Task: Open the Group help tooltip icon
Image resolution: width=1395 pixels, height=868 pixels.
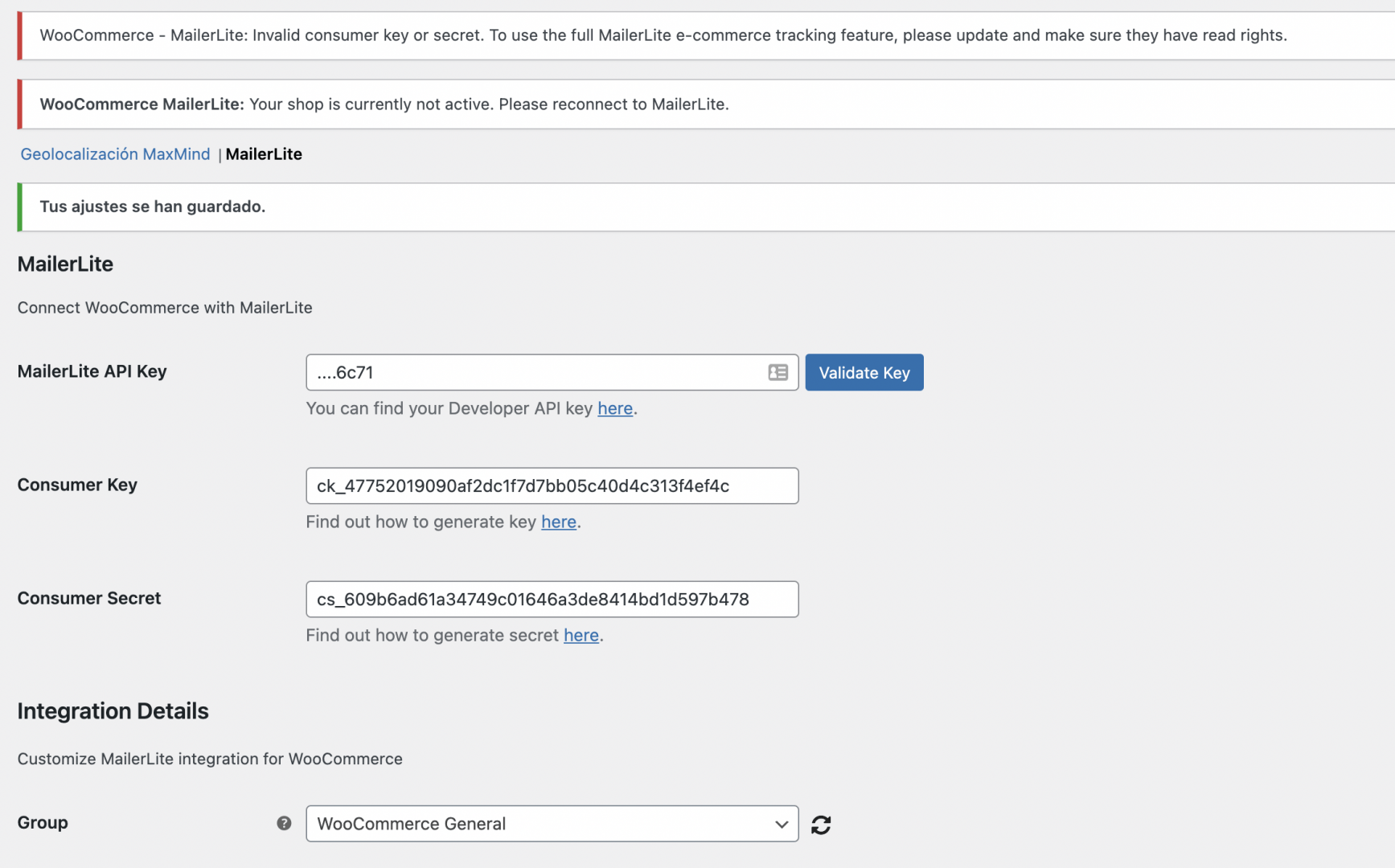Action: (x=284, y=823)
